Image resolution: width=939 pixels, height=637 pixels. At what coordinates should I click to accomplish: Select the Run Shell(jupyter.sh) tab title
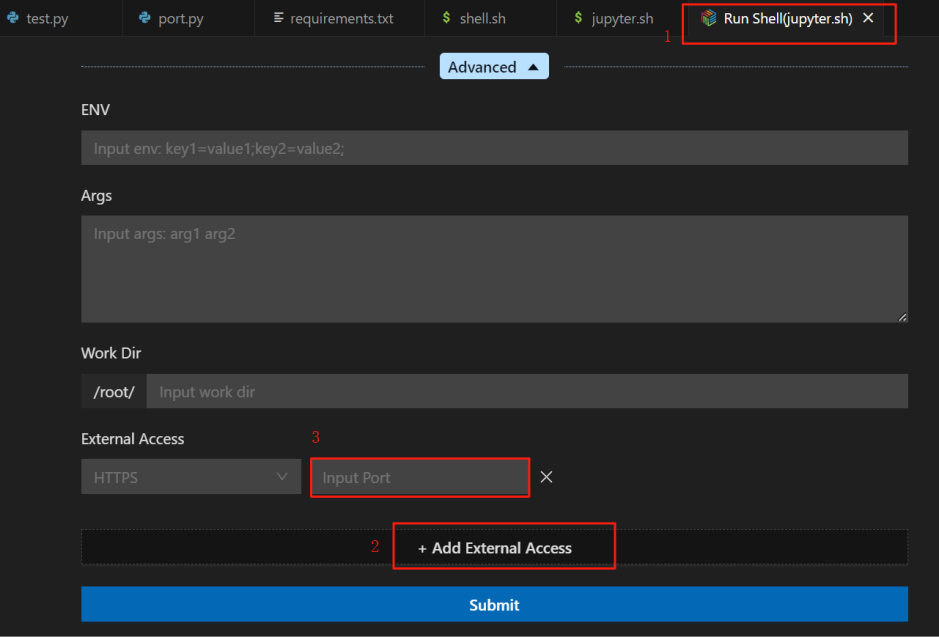[x=787, y=19]
